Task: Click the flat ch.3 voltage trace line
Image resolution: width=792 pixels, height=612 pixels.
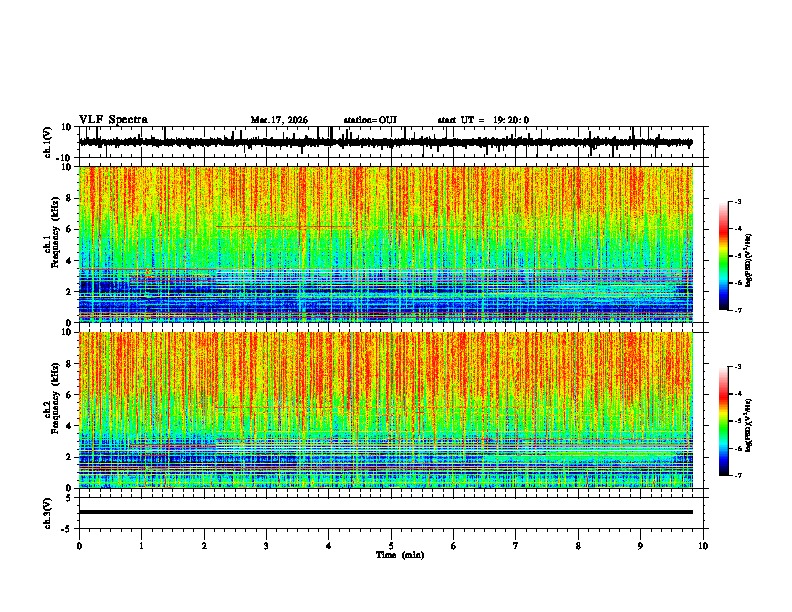Action: [x=385, y=512]
